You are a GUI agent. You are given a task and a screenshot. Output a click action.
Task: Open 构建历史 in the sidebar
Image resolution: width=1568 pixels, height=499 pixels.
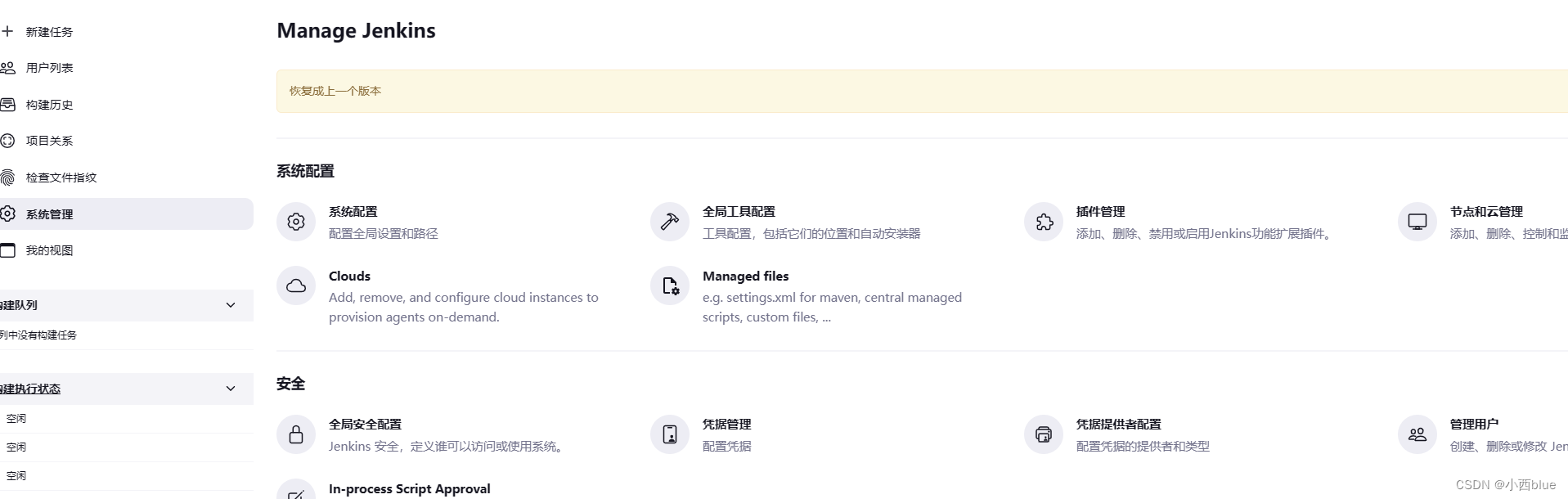(49, 105)
